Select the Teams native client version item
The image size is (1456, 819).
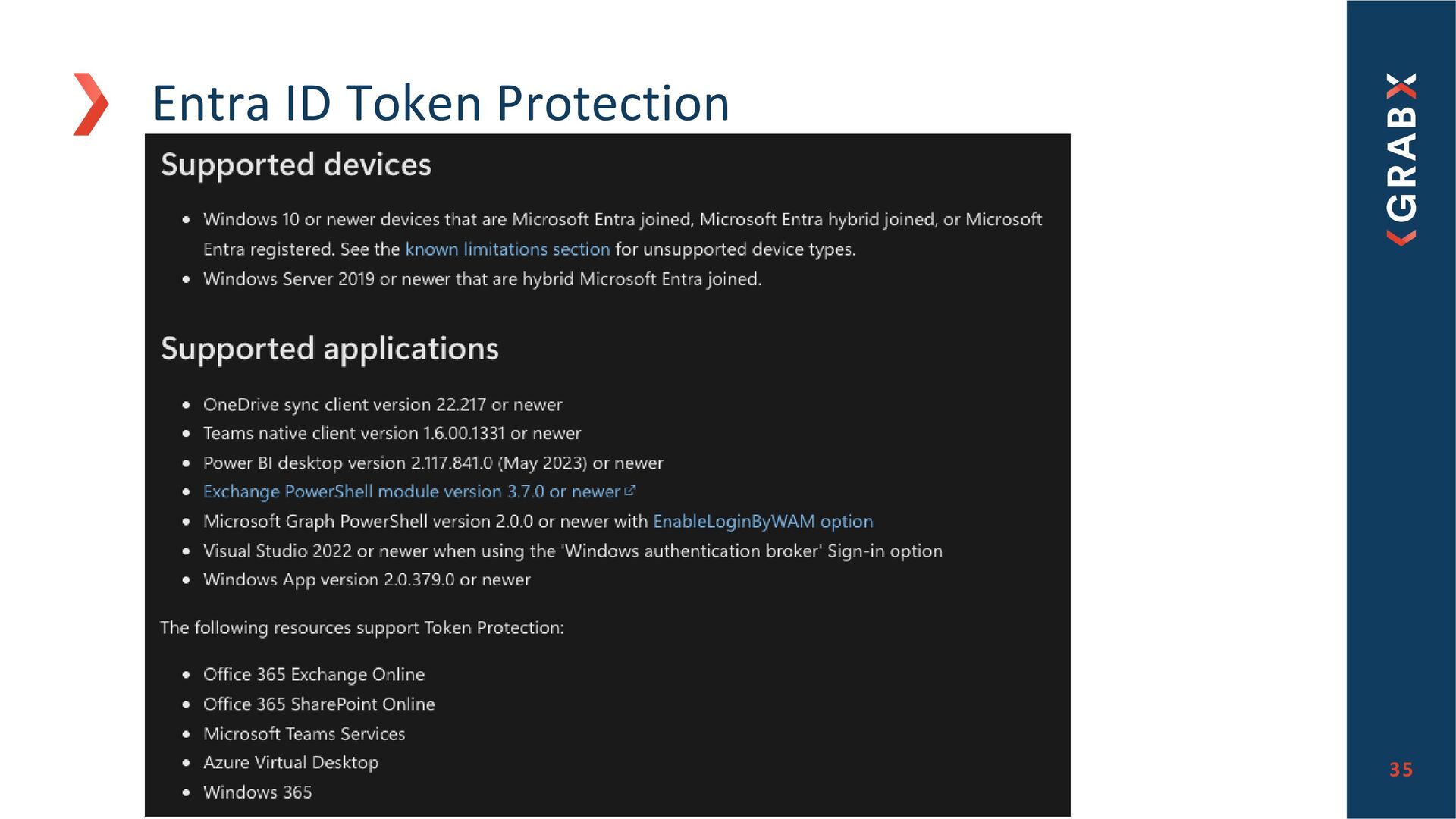click(392, 434)
